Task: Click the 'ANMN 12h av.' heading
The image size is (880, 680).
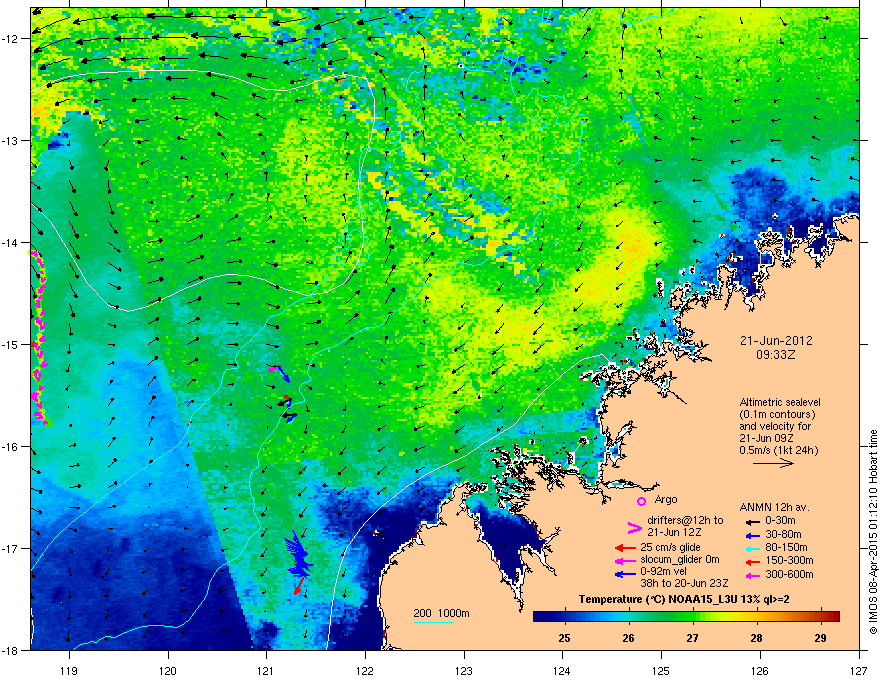Action: (774, 508)
